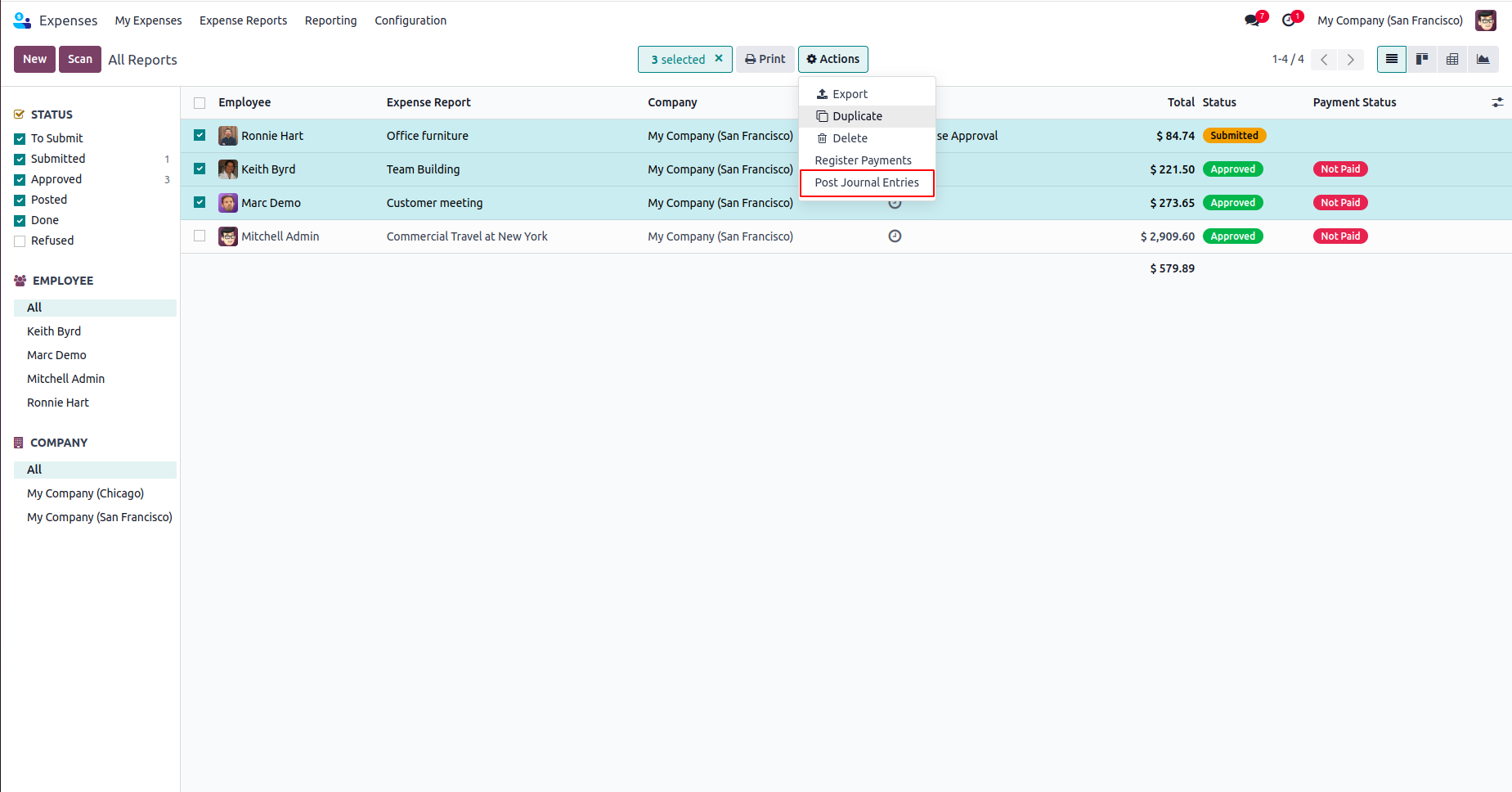Go to next page of records
This screenshot has width=1512, height=792.
(1351, 59)
